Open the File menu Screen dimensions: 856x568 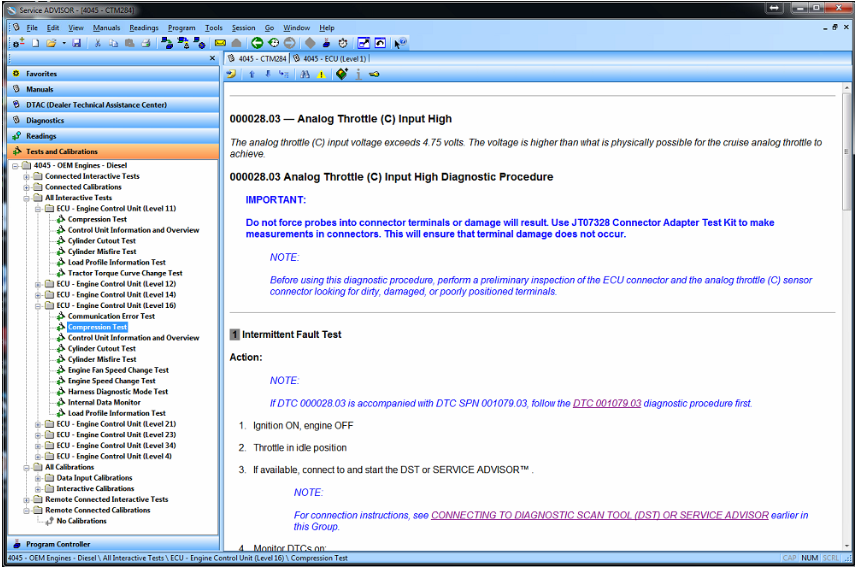(x=32, y=28)
